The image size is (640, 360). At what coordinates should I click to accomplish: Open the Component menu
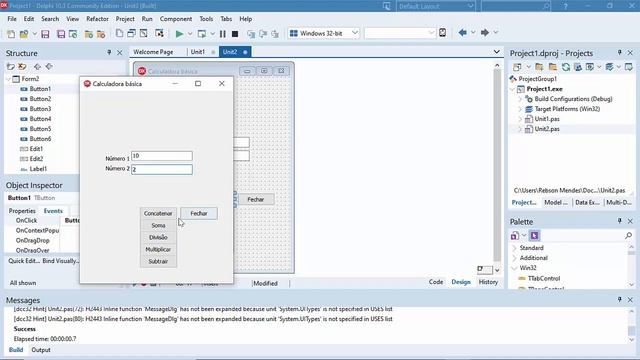tap(176, 19)
